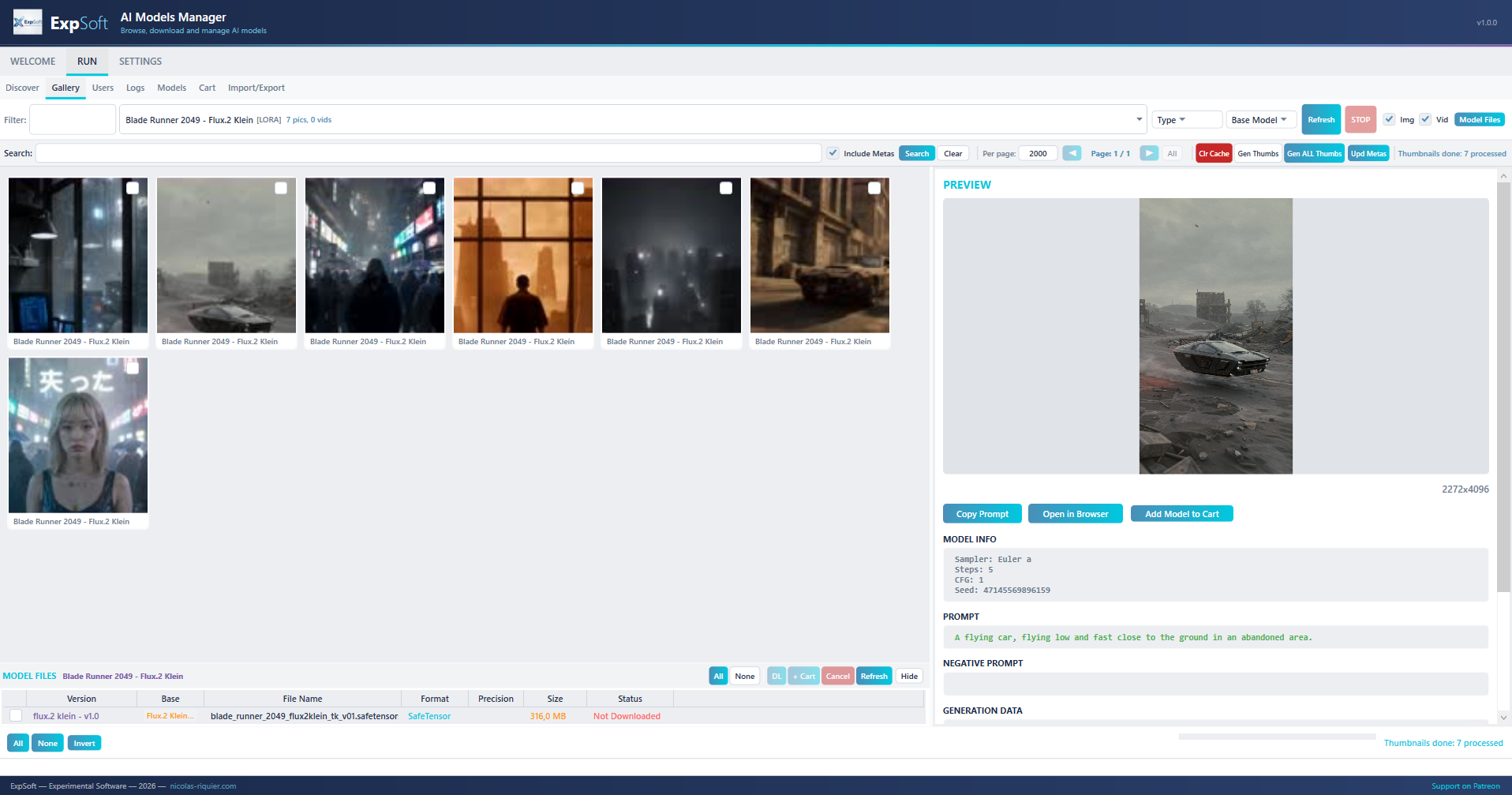Image resolution: width=1512 pixels, height=795 pixels.
Task: Open the Import/Export sub-tab
Action: coord(256,88)
